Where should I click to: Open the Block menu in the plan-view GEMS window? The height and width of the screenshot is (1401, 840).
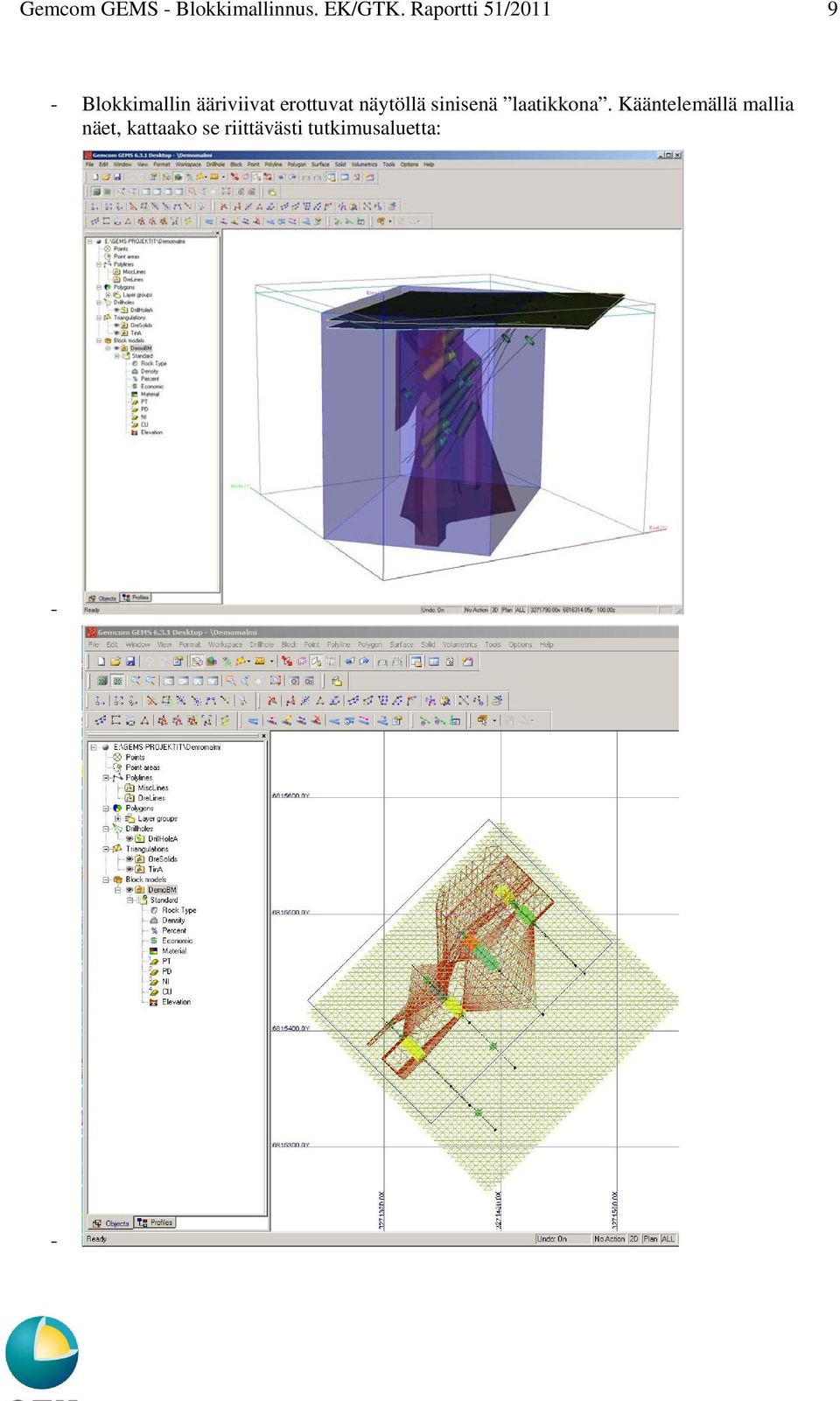click(x=289, y=645)
